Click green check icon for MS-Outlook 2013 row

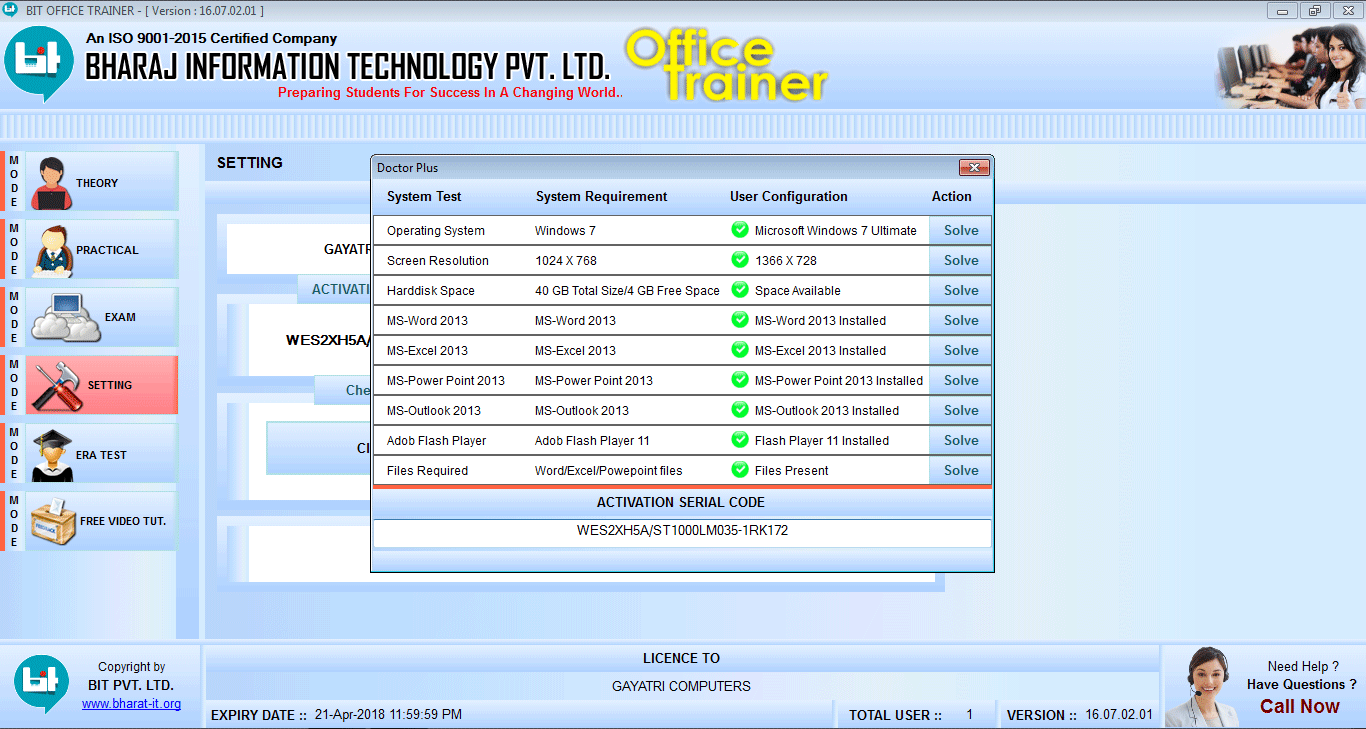point(740,410)
